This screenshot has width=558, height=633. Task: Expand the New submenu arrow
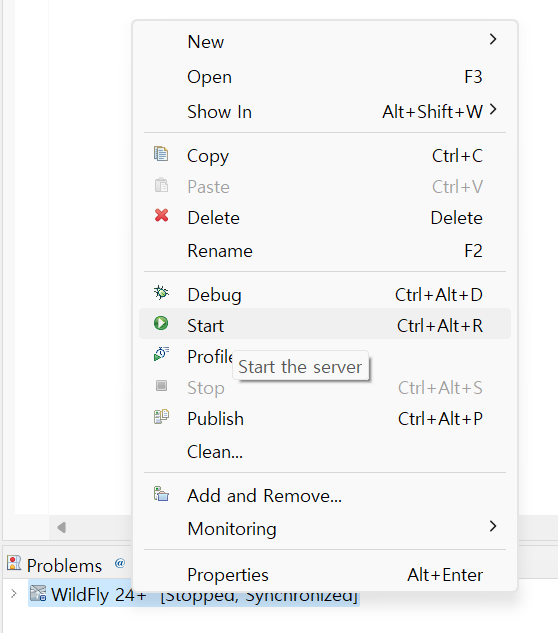click(x=493, y=39)
